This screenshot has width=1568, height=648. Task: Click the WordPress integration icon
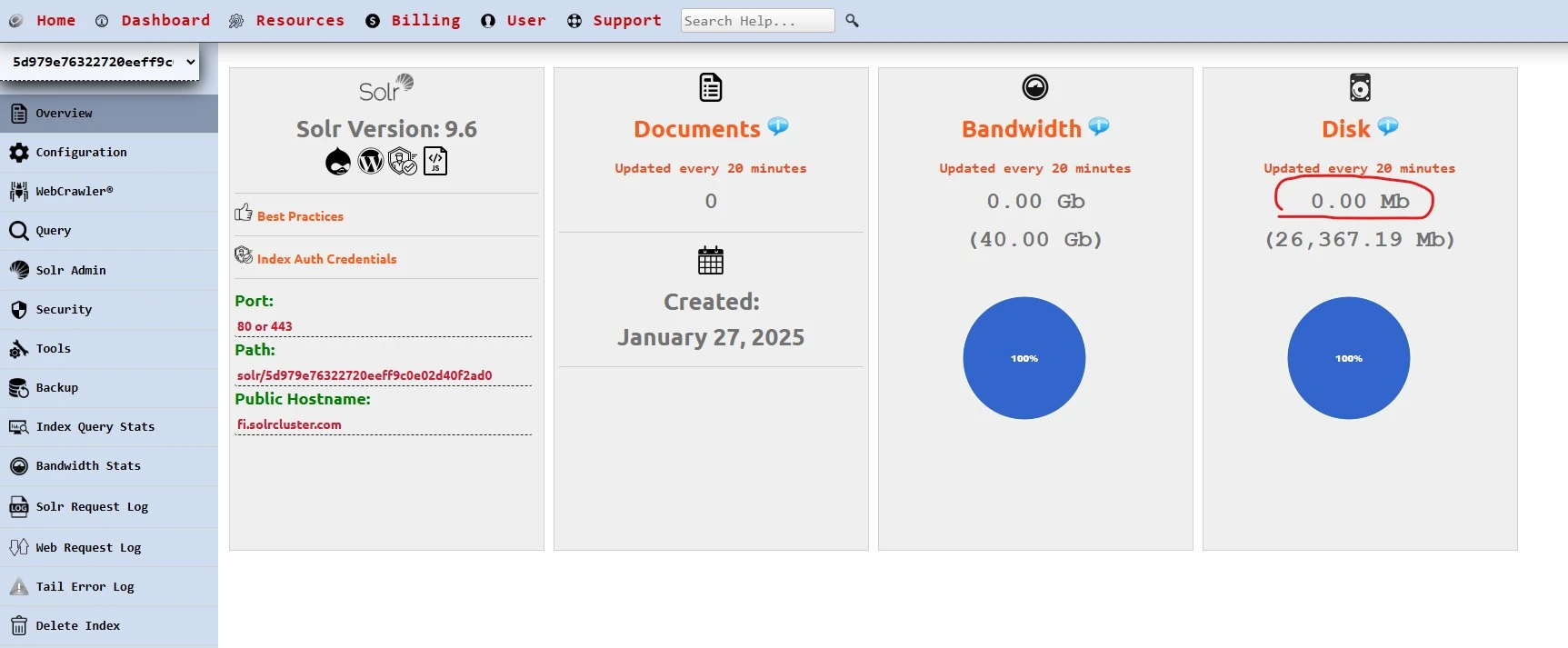[370, 162]
